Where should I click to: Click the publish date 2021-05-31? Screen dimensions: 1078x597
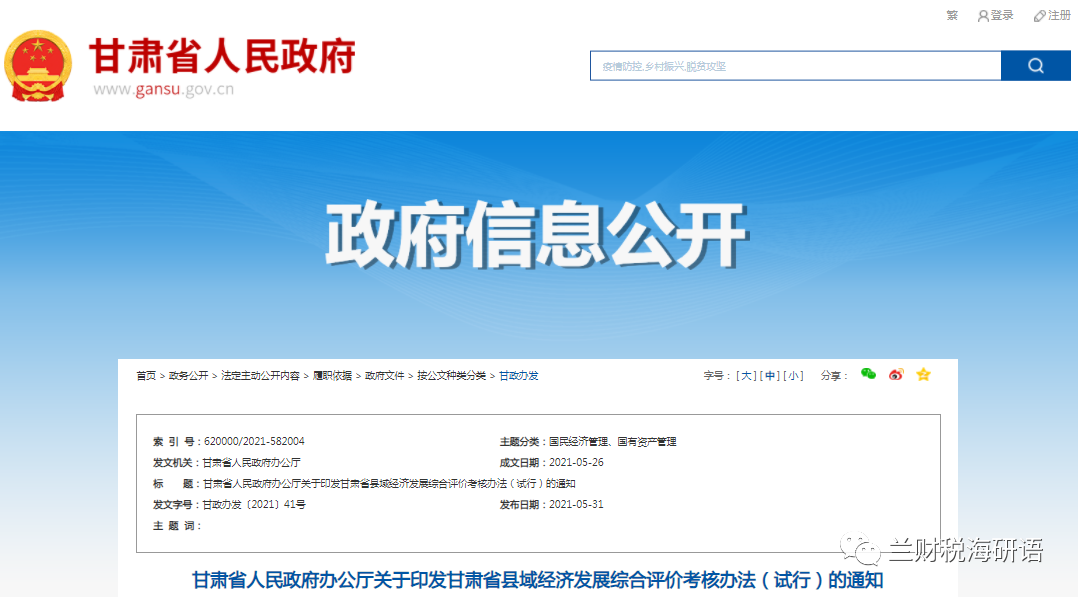click(576, 505)
